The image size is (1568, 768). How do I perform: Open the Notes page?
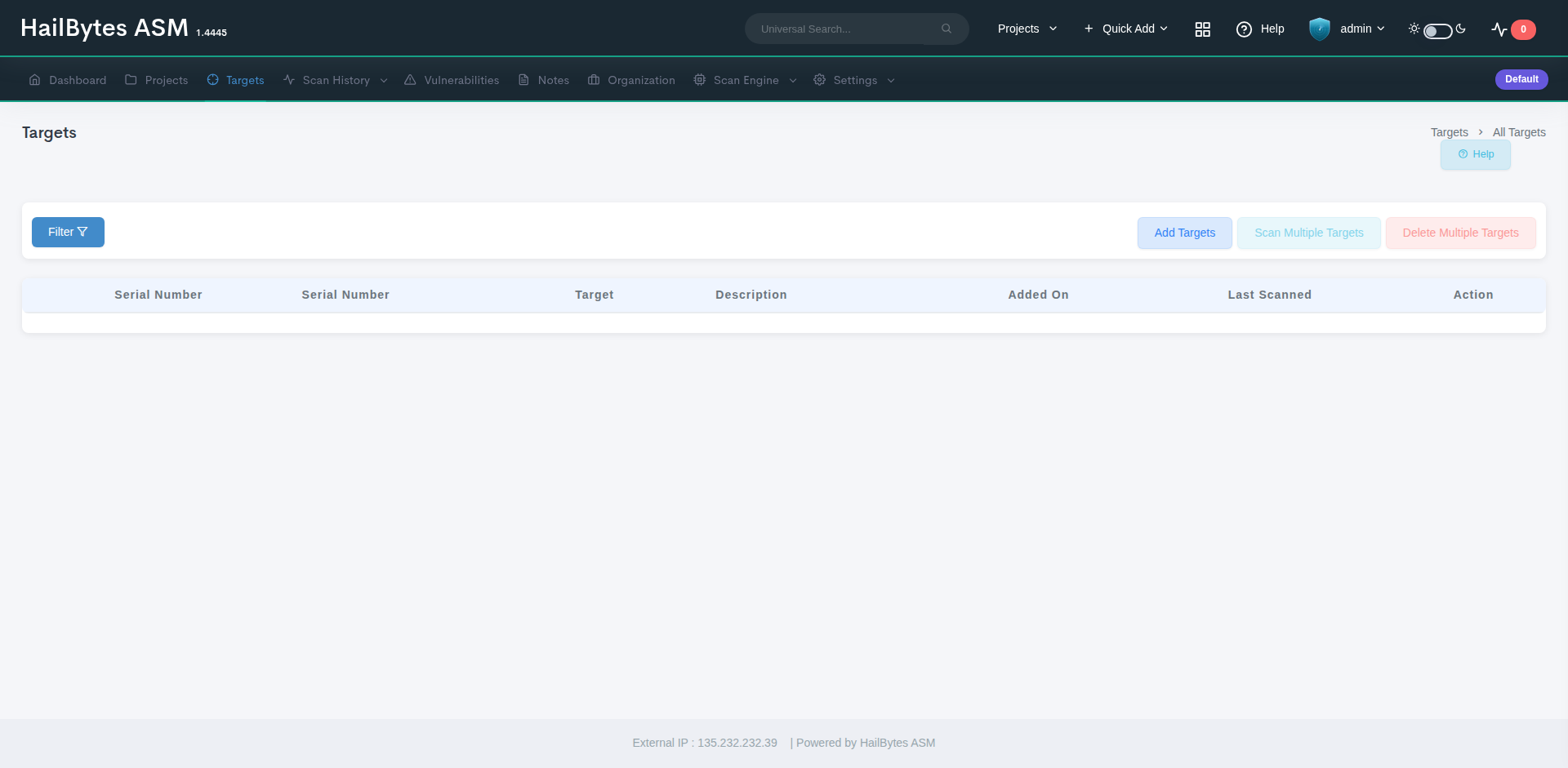coord(544,80)
